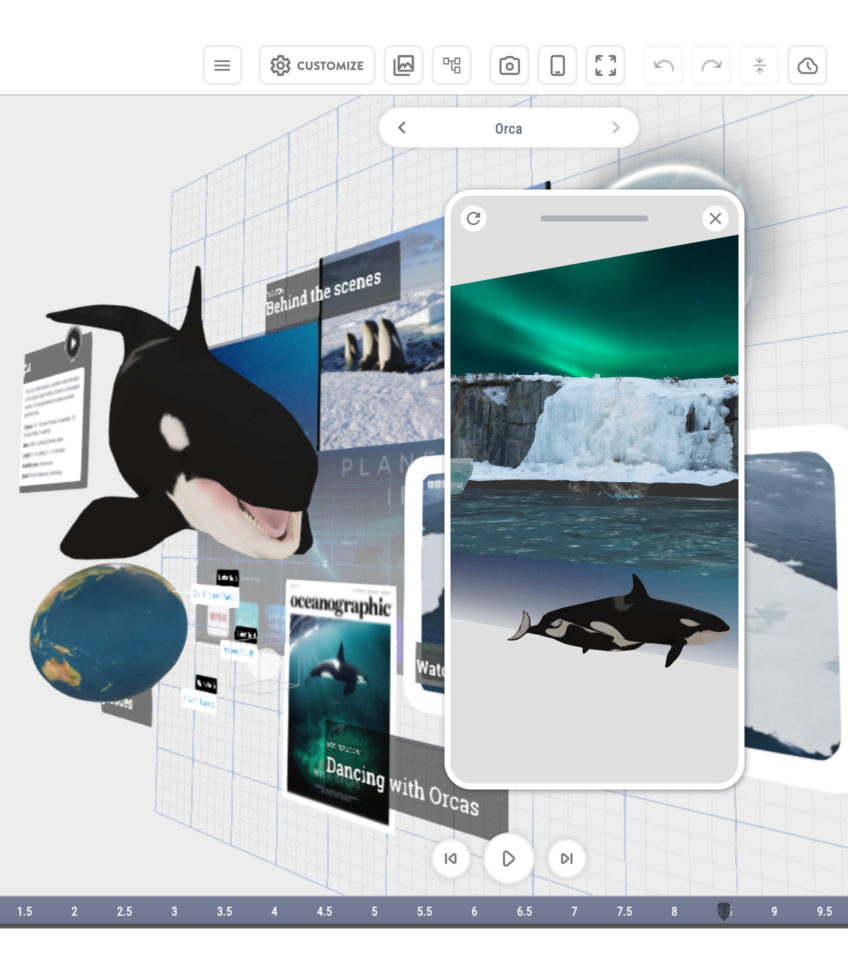848x960 pixels.
Task: Go to the previous scene before Orca
Action: click(x=402, y=127)
